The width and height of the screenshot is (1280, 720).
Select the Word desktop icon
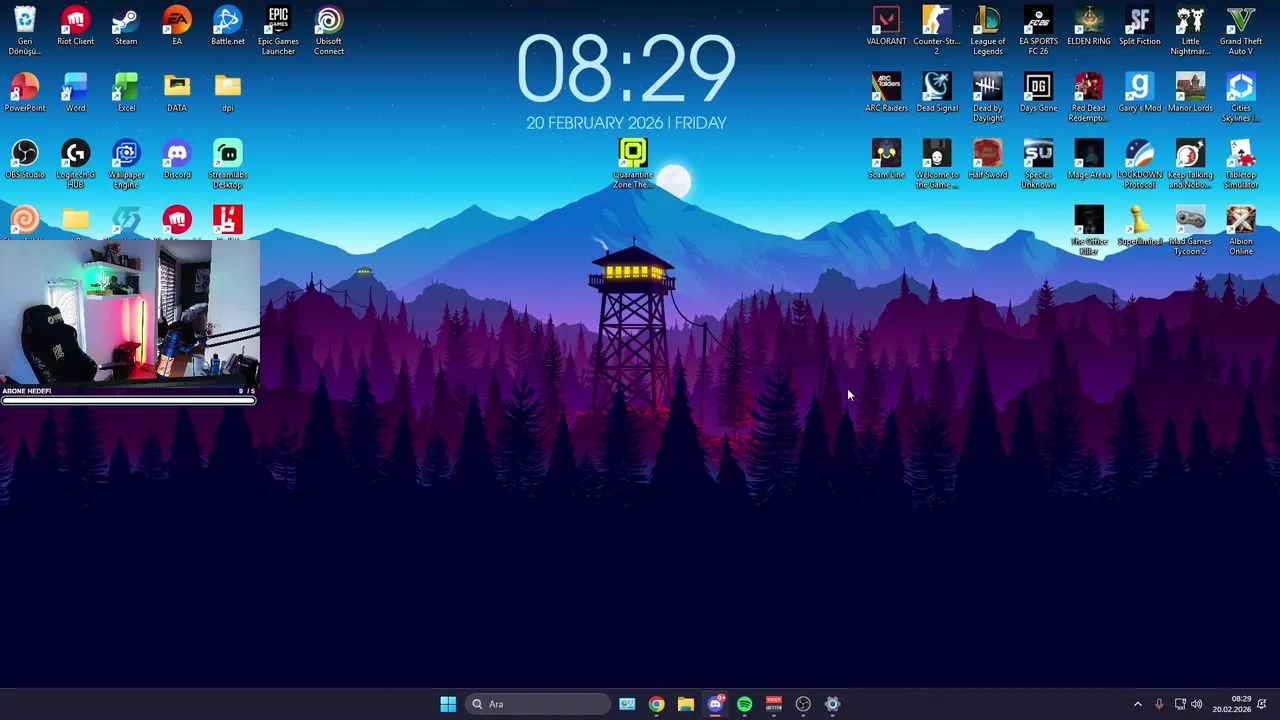click(x=75, y=93)
